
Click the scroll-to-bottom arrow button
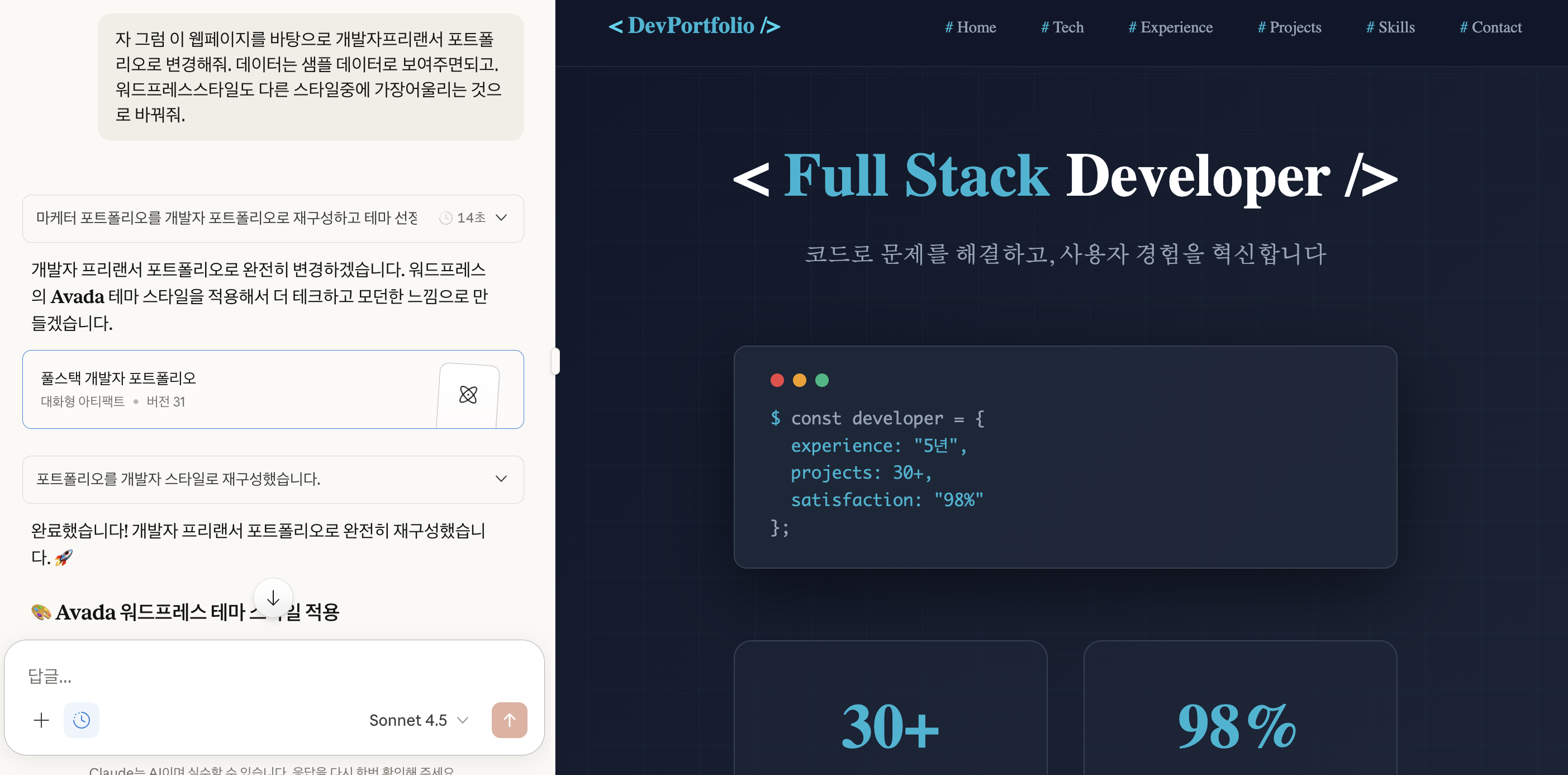point(273,598)
